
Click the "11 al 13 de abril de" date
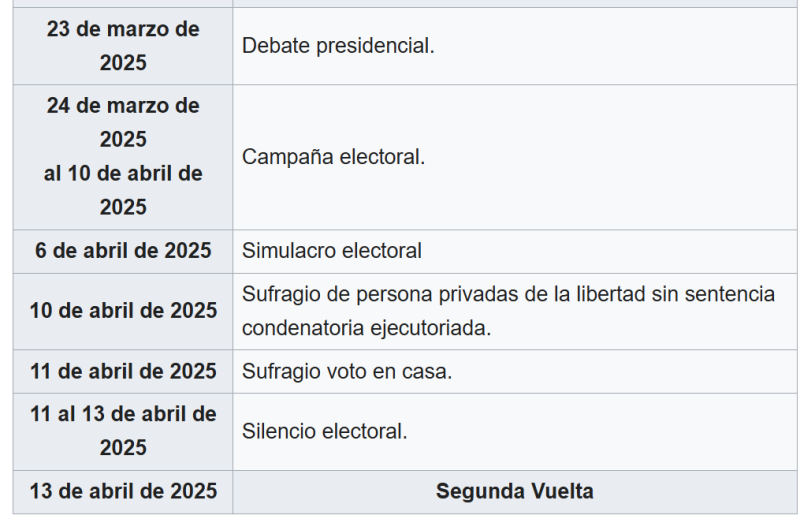123,414
